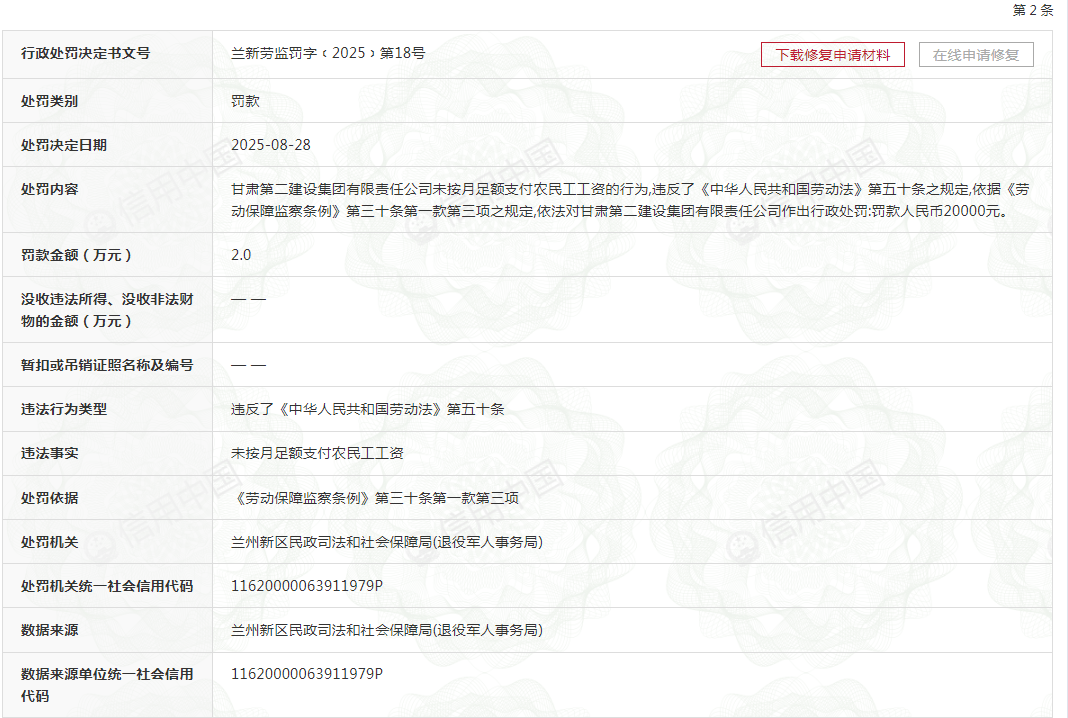Click the 违法行为类型 value citing 劳动法第五十条

pyautogui.click(x=368, y=409)
